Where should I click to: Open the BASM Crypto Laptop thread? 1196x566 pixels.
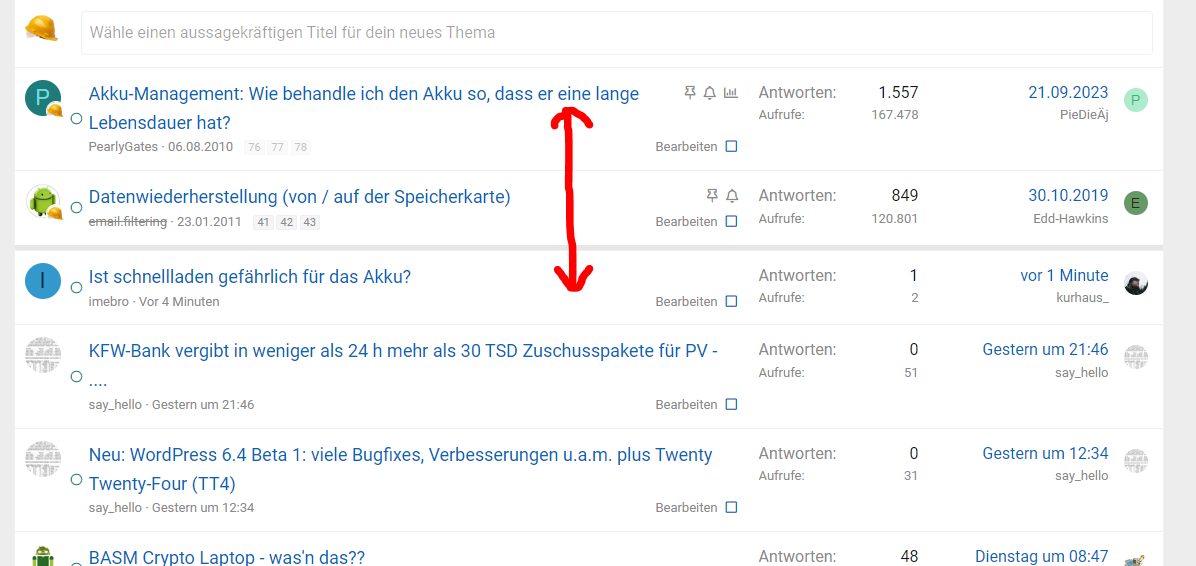[x=227, y=557]
